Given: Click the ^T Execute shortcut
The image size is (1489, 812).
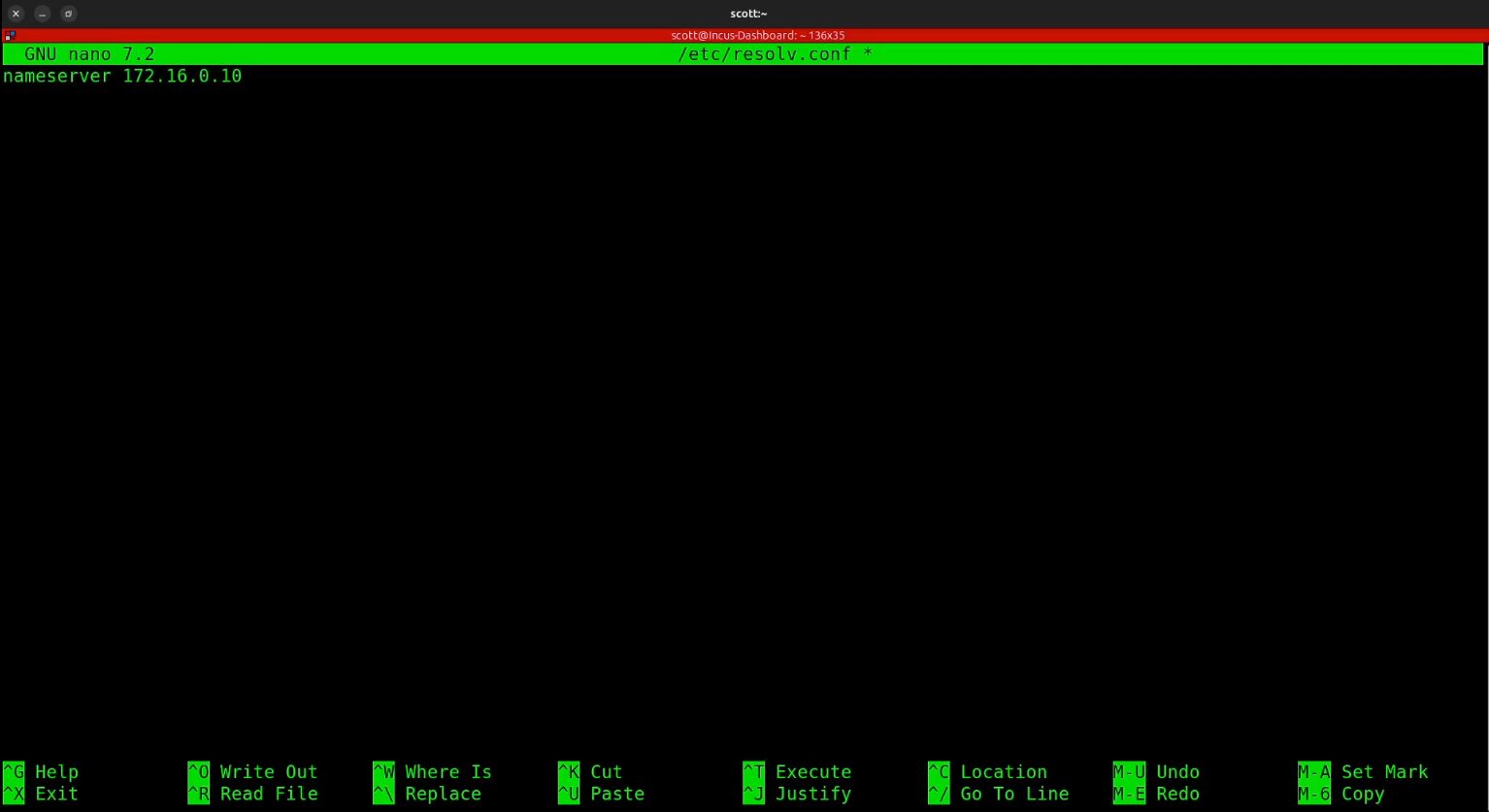Looking at the screenshot, I should pyautogui.click(x=797, y=772).
